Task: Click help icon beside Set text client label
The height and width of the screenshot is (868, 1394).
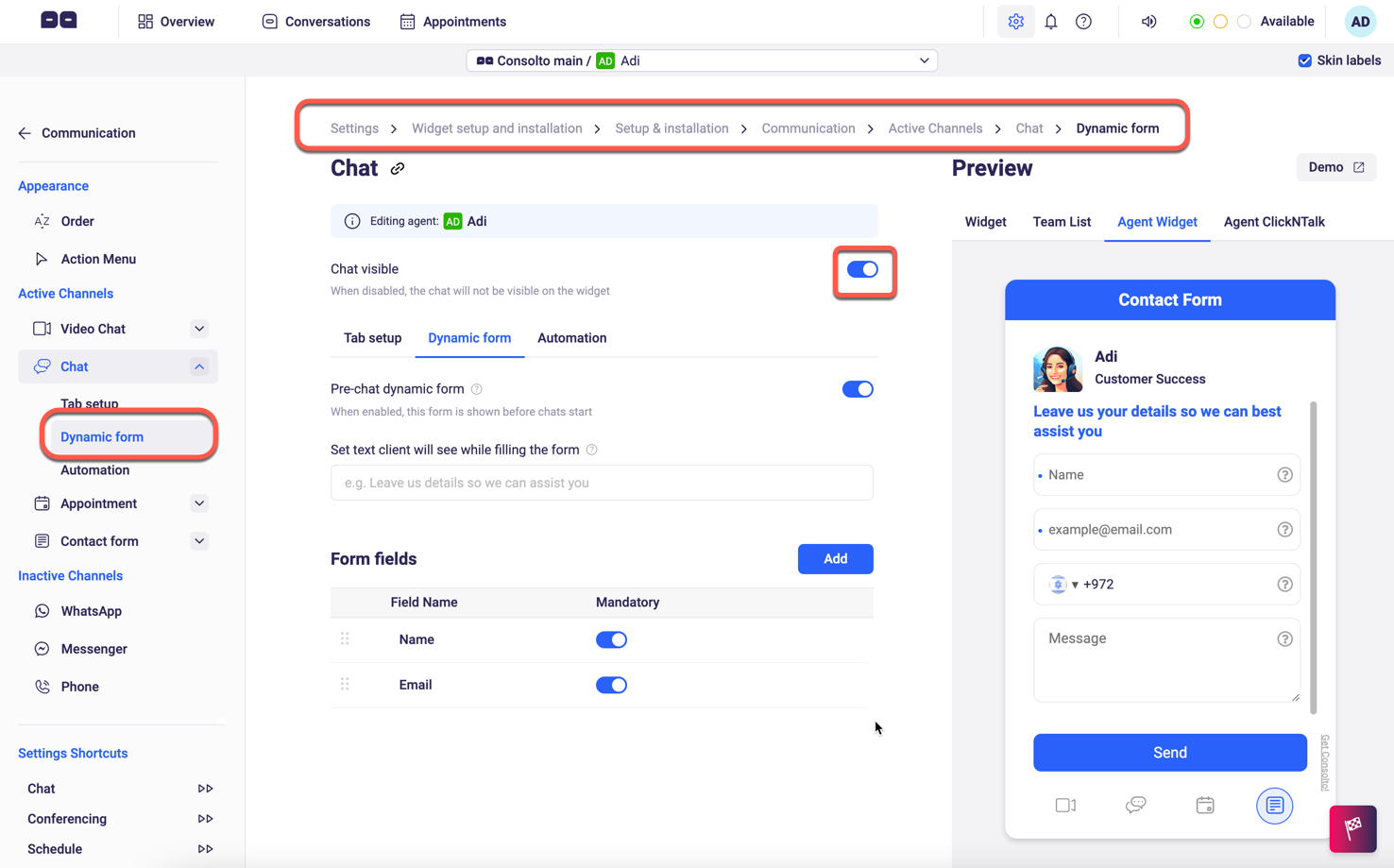Action: (592, 450)
